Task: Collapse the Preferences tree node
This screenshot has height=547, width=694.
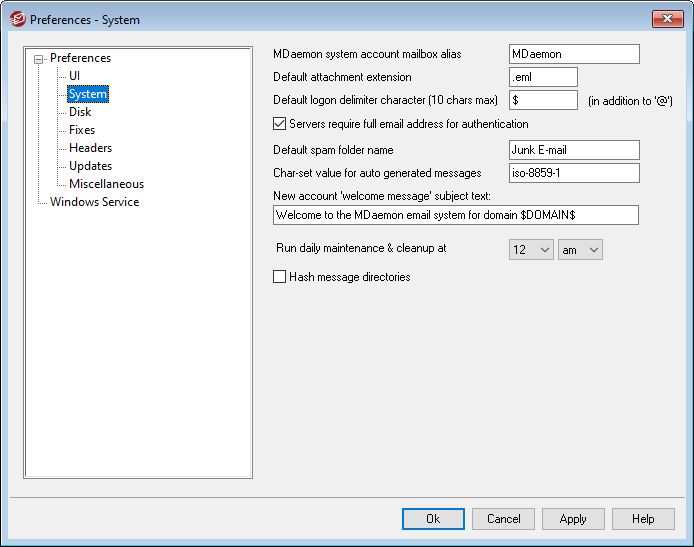Action: click(x=39, y=59)
